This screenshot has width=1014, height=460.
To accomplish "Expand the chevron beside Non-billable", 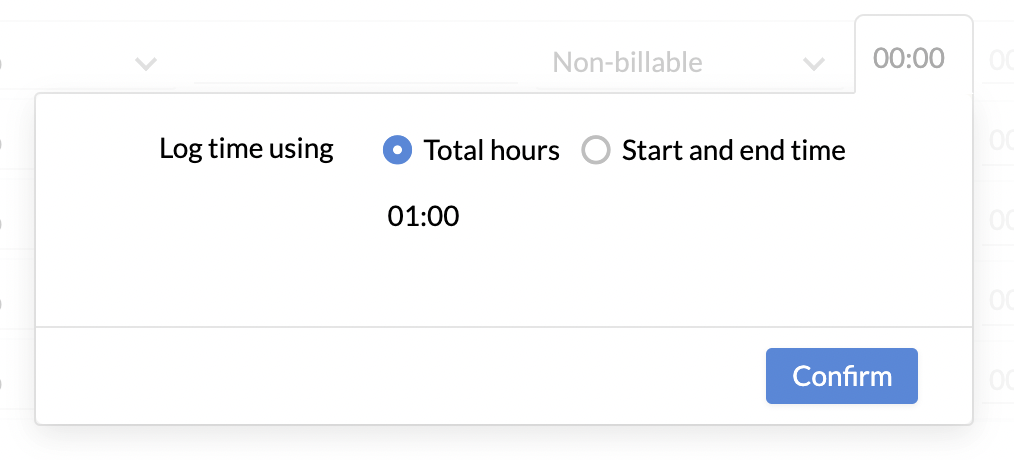I will (814, 63).
